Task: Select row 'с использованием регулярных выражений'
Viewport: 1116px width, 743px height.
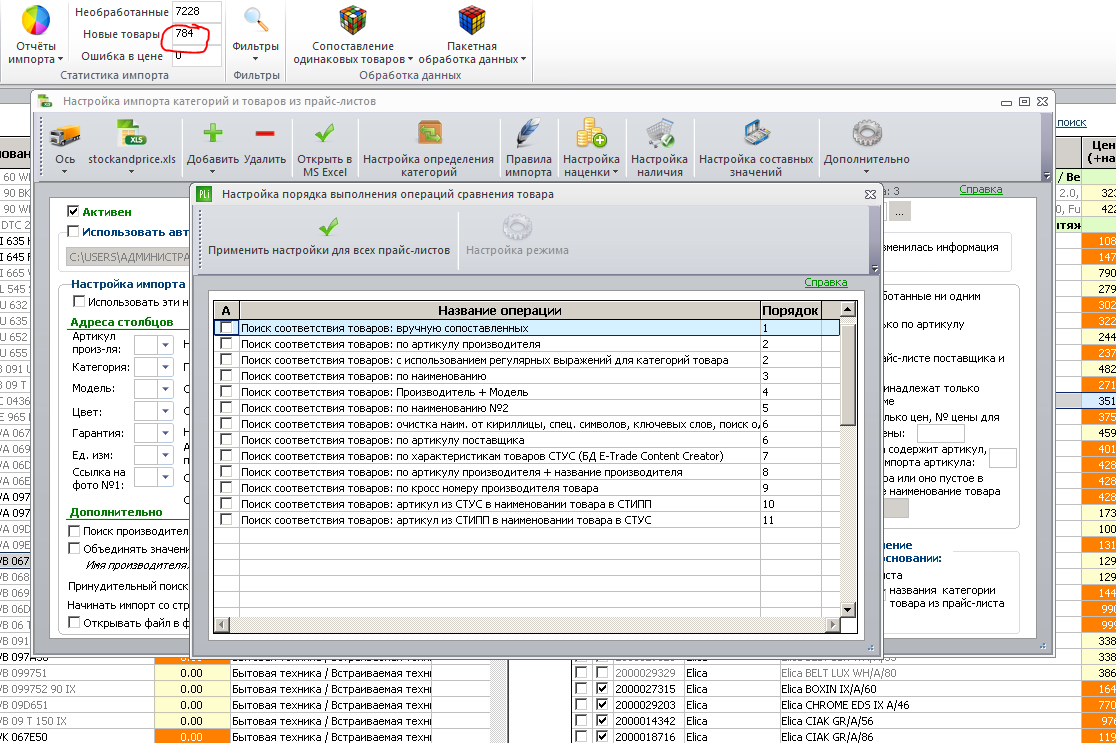Action: tap(527, 360)
